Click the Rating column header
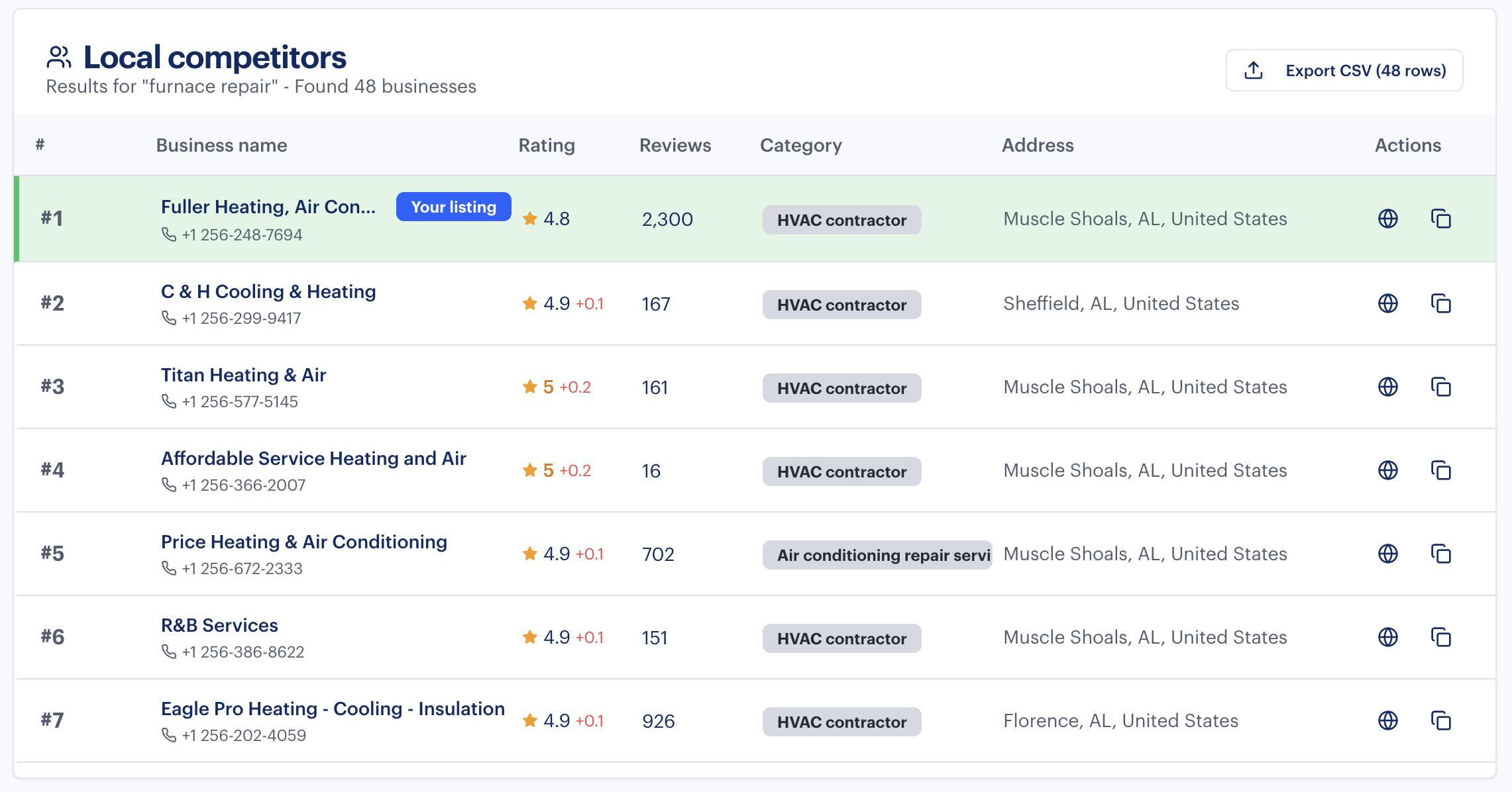 click(x=547, y=145)
